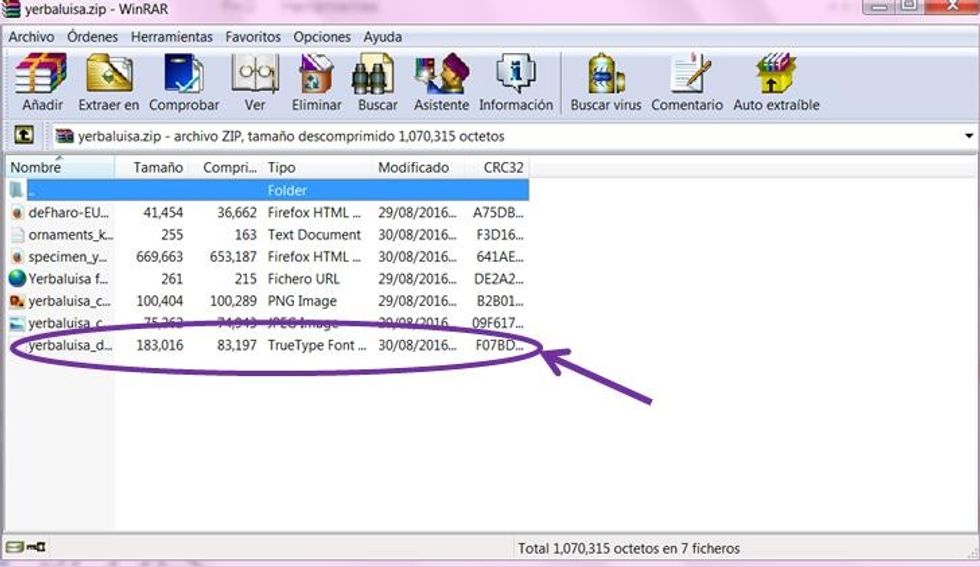The width and height of the screenshot is (980, 567).
Task: Open the address path dropdown arrow
Action: (969, 136)
